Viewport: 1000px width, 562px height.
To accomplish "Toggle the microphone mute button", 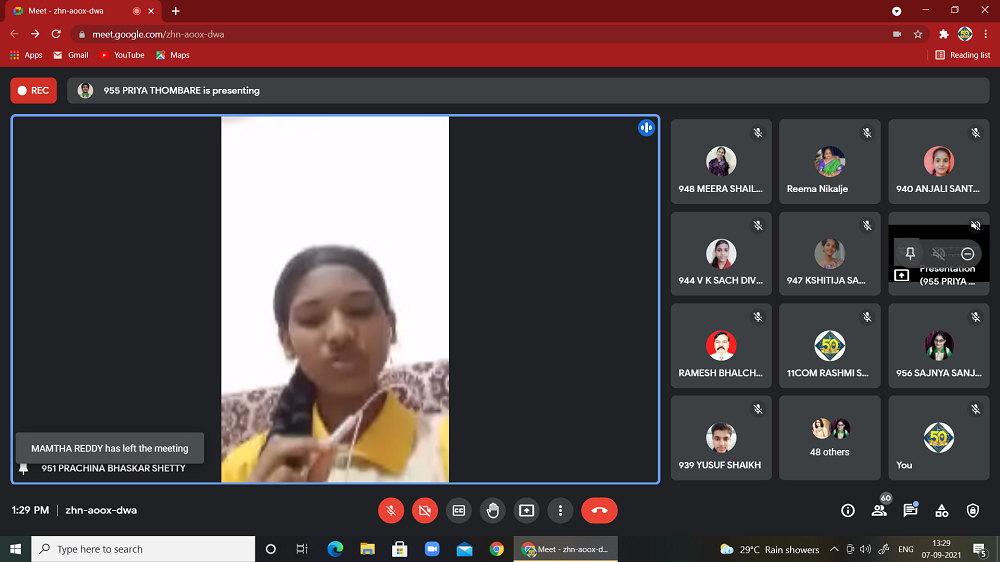I will click(391, 510).
